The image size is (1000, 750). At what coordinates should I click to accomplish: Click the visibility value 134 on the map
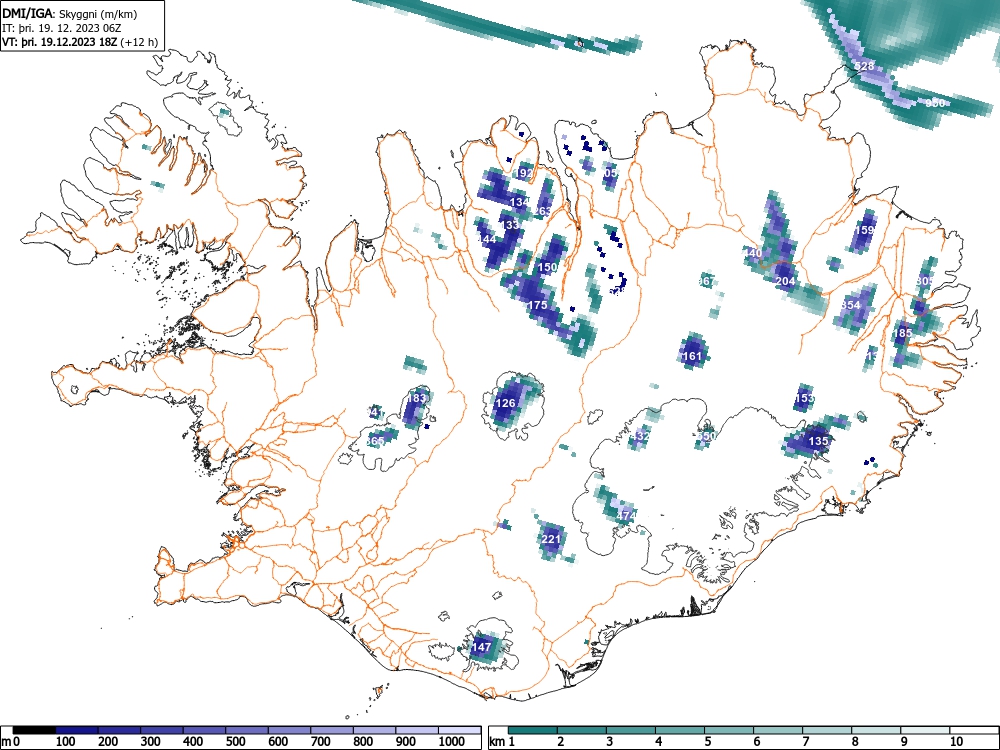pyautogui.click(x=519, y=202)
